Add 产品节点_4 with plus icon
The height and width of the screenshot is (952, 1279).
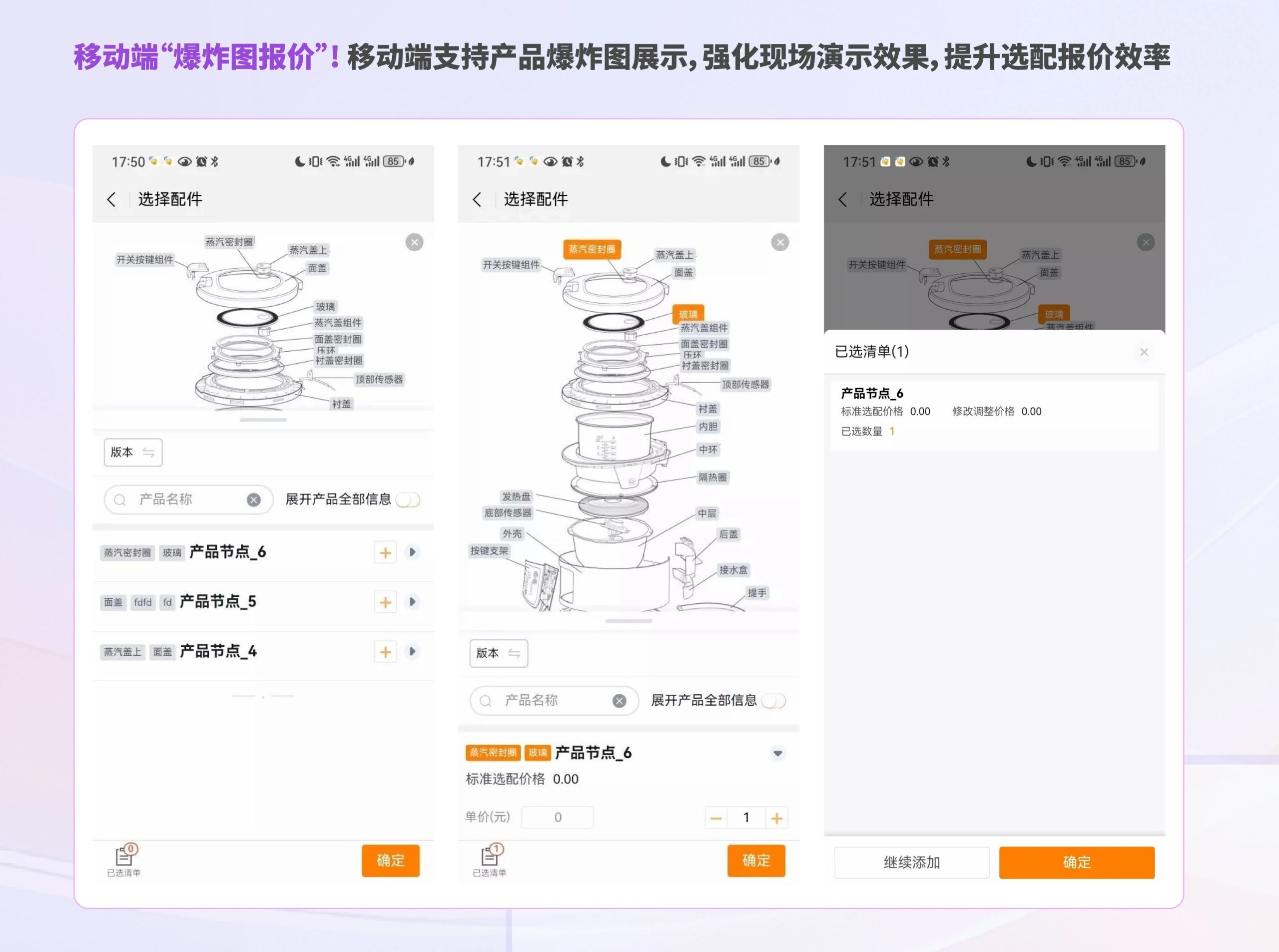[385, 652]
